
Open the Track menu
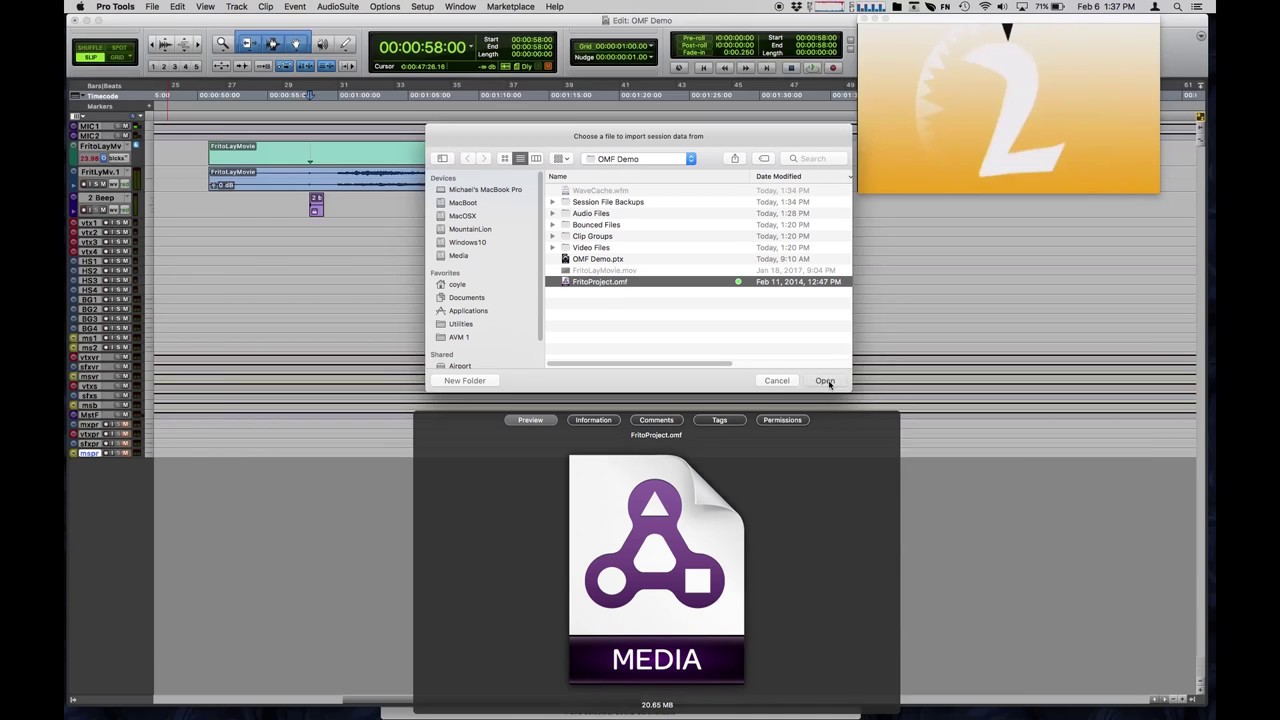[x=237, y=7]
